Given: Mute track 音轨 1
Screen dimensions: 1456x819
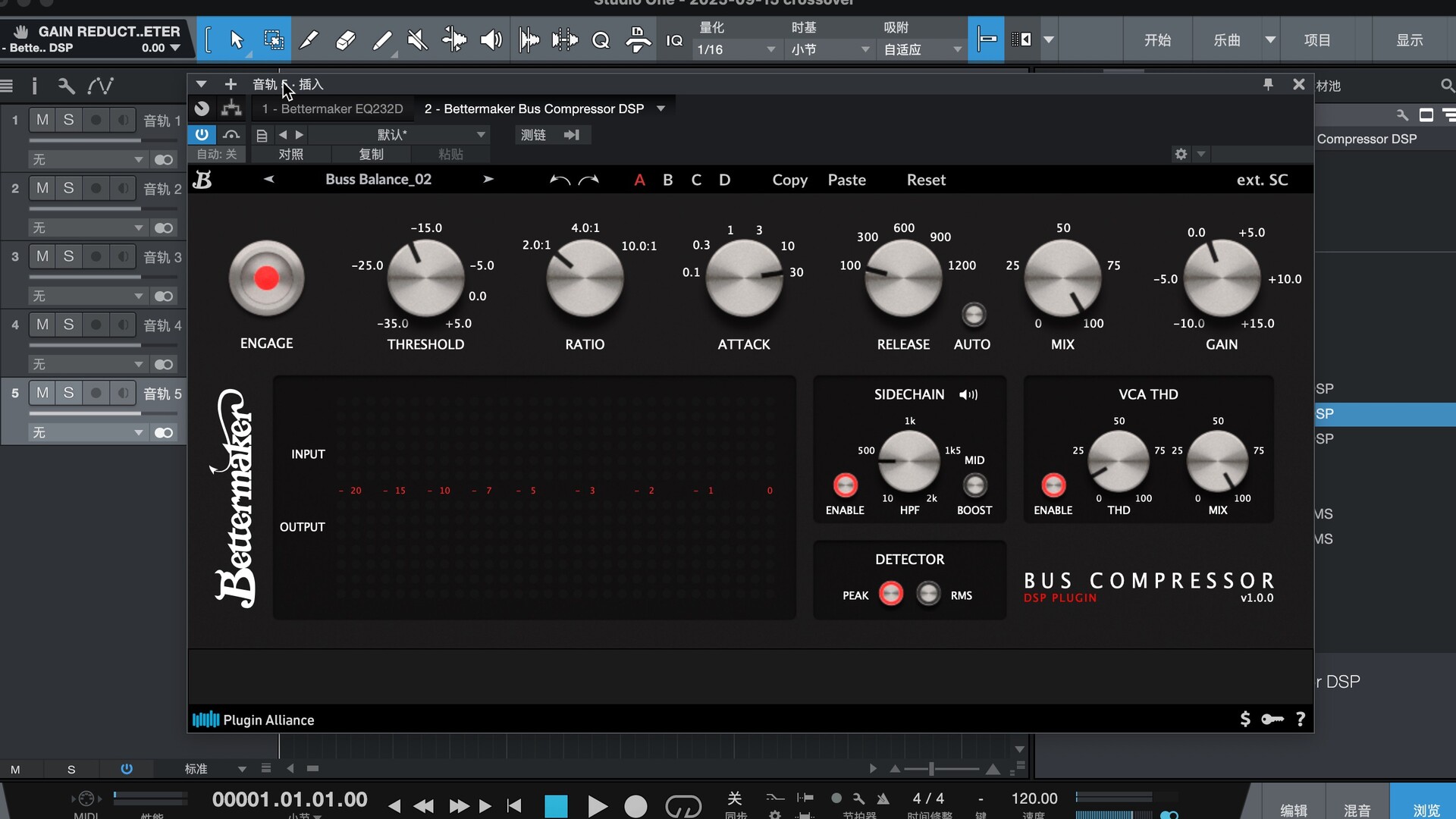Looking at the screenshot, I should (x=42, y=120).
